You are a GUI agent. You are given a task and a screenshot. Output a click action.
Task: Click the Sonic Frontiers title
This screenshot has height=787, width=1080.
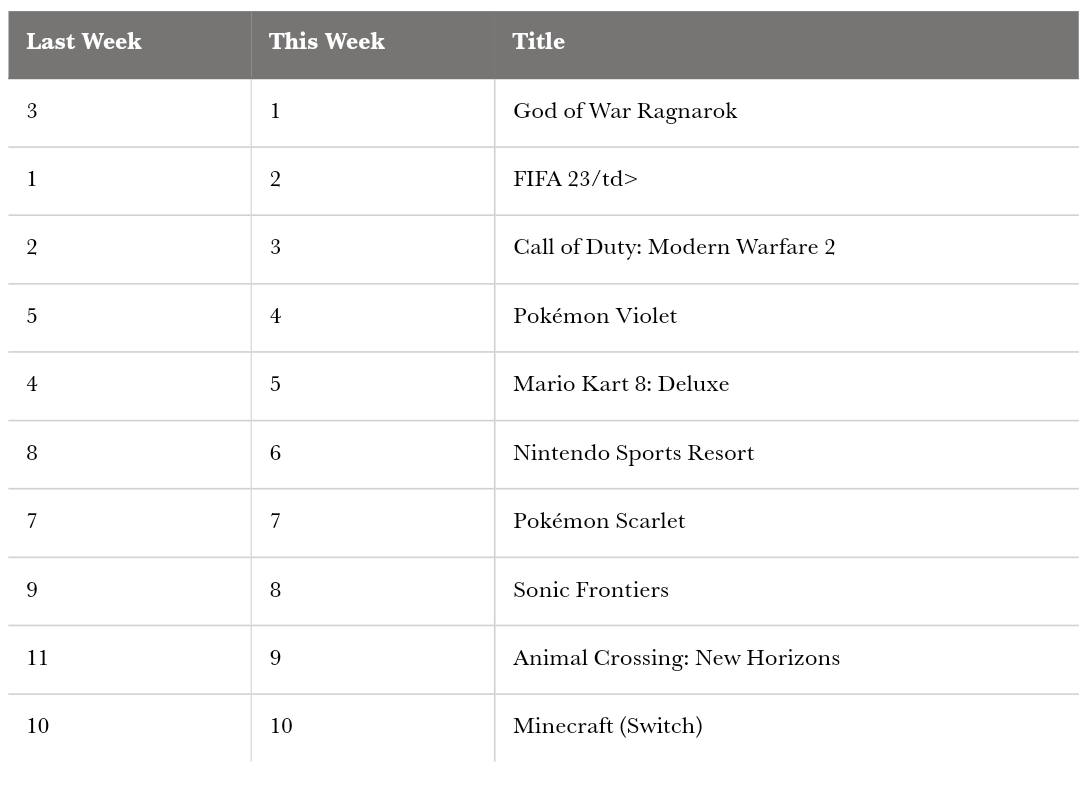tap(590, 590)
